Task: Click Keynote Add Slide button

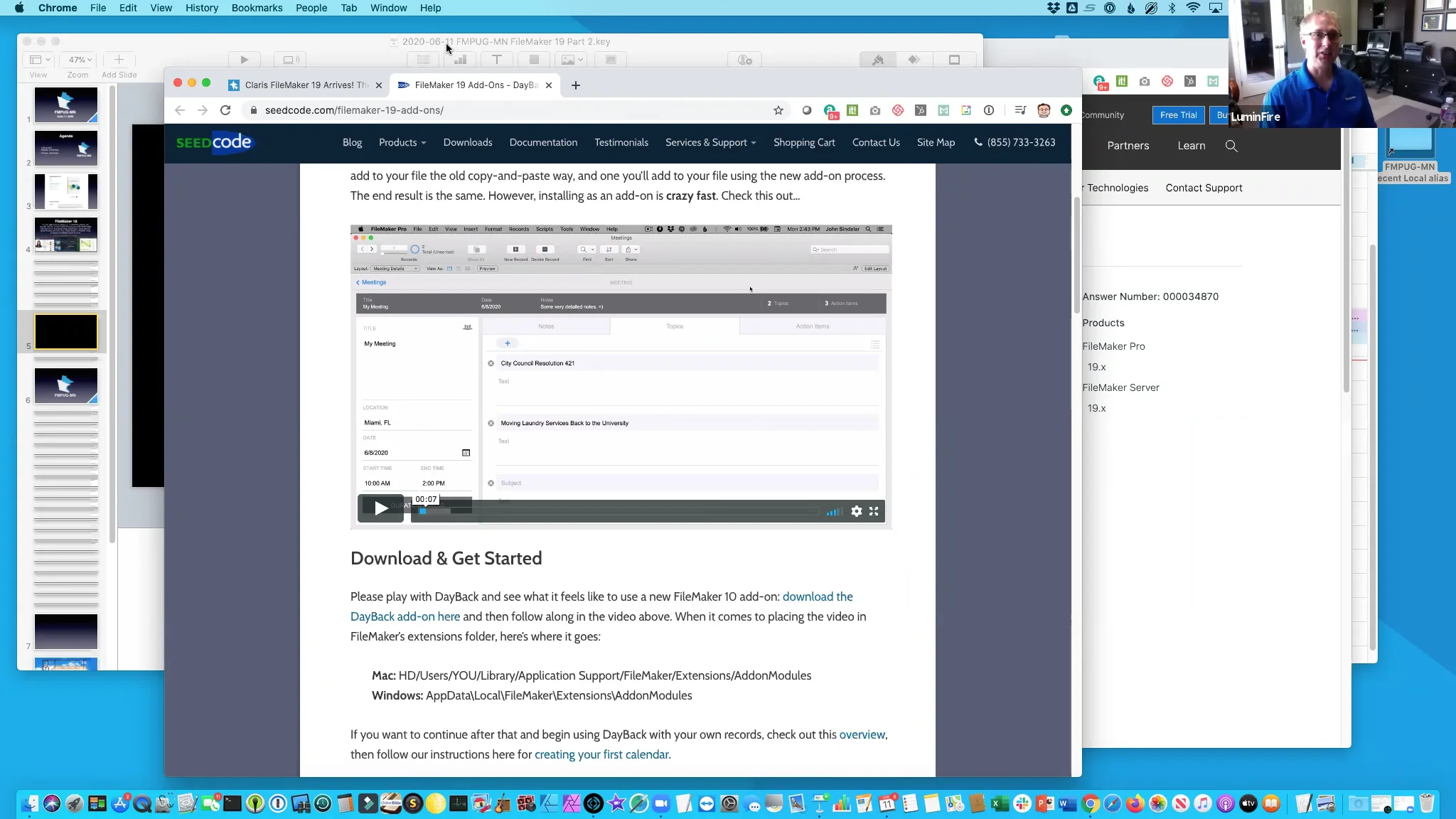Action: [119, 60]
